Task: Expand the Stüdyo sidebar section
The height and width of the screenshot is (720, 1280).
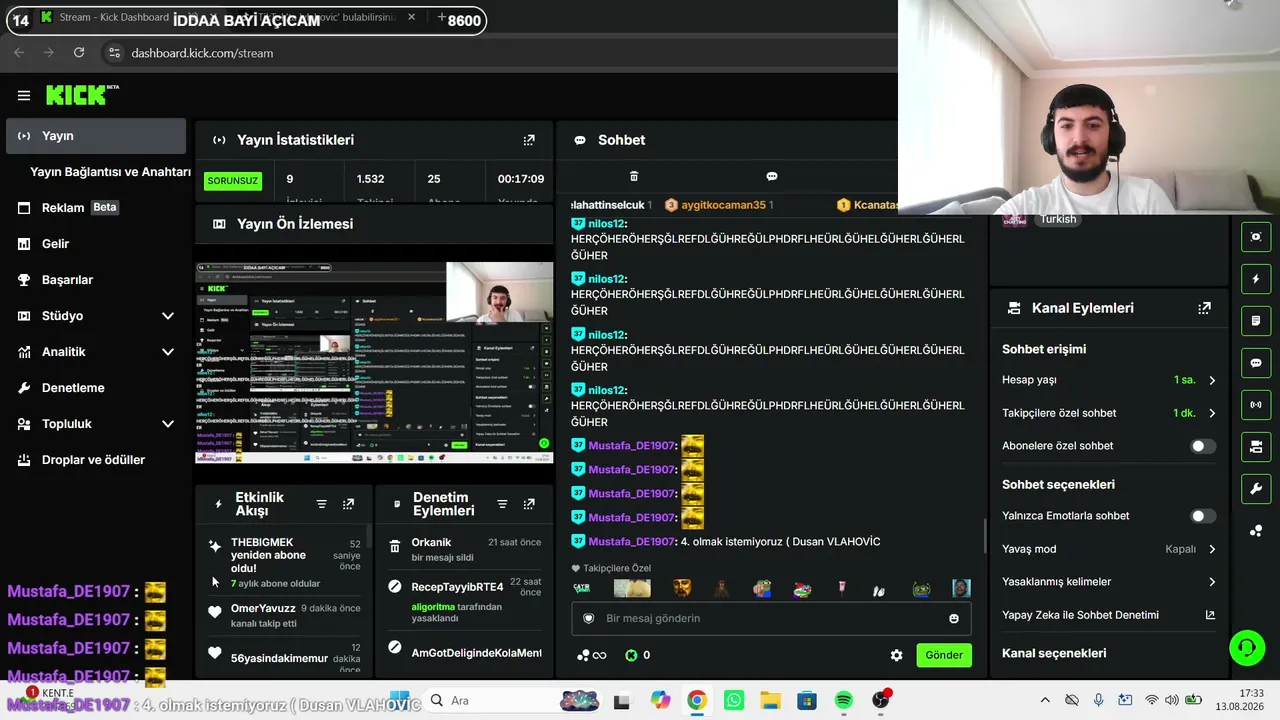Action: click(x=167, y=316)
